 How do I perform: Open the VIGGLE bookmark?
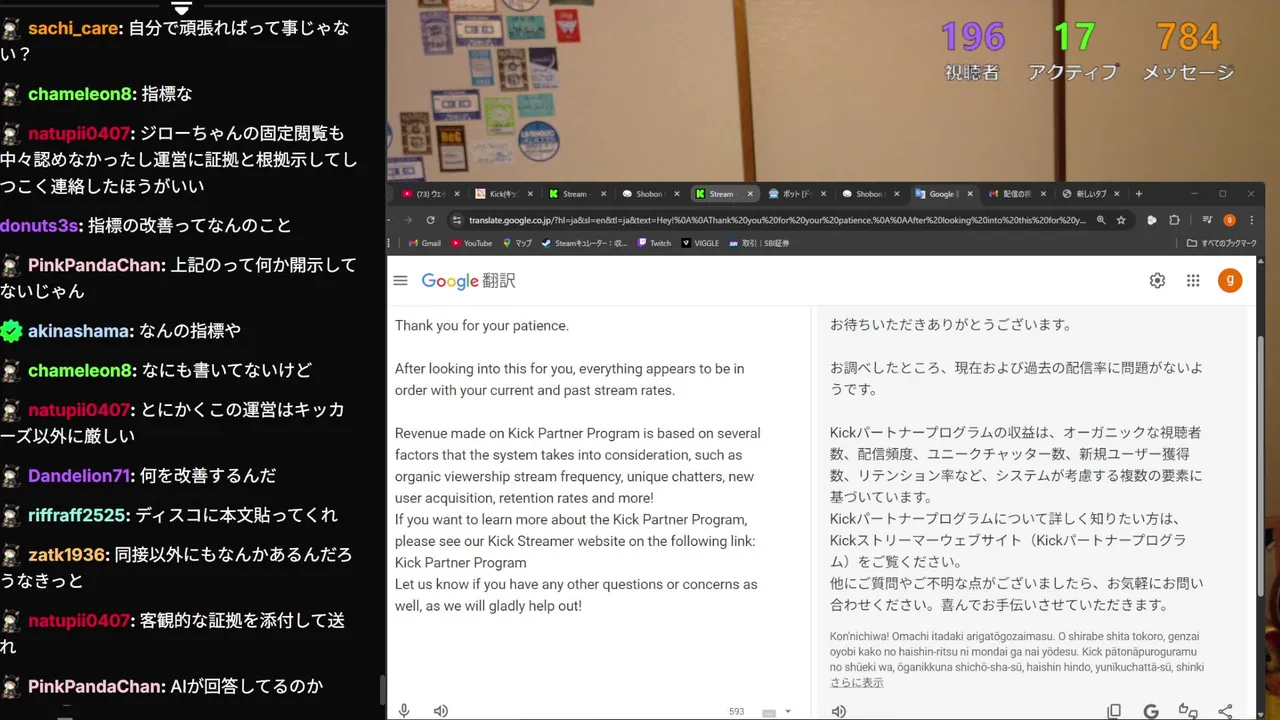pos(700,243)
